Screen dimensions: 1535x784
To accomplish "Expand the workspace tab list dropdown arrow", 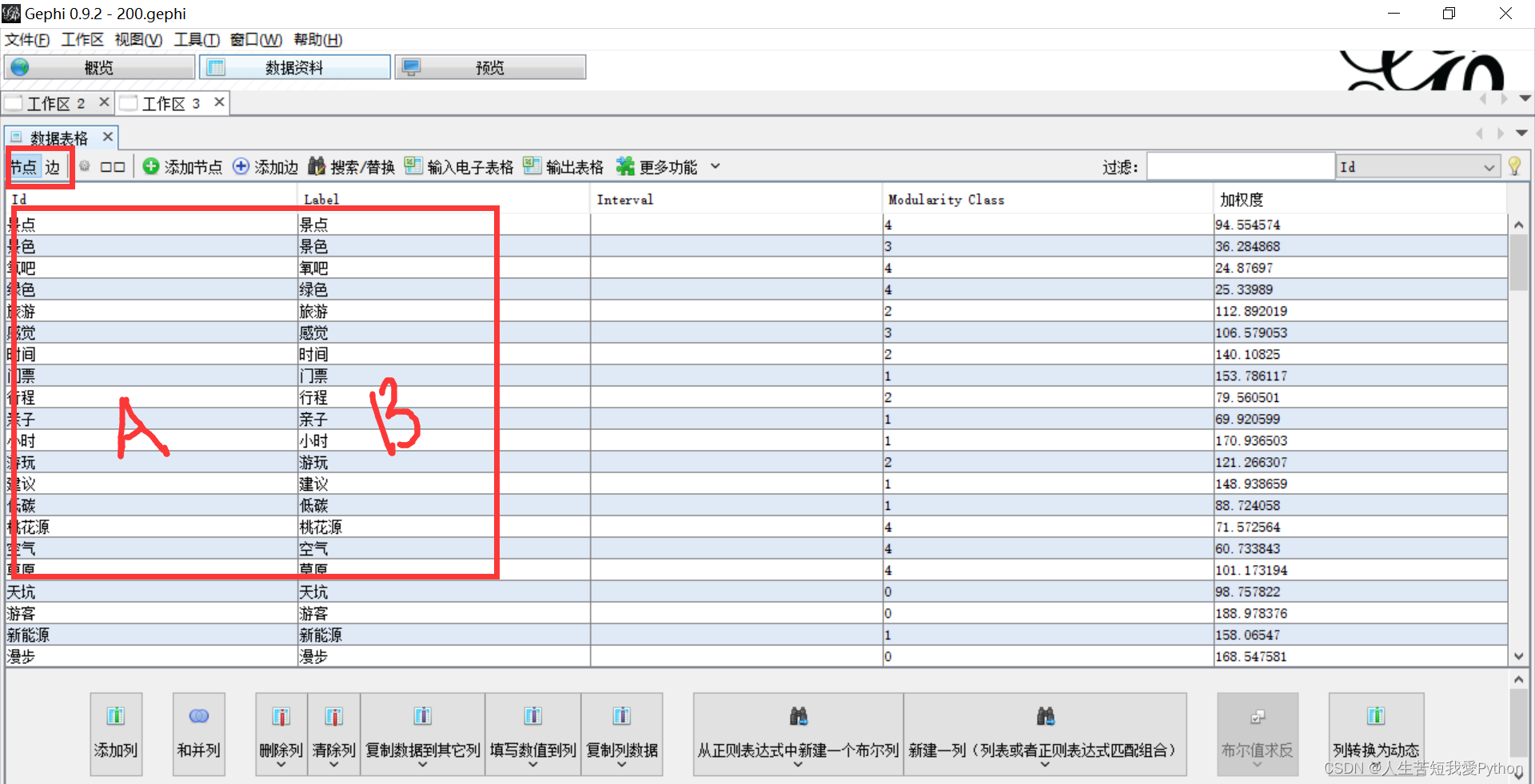I will [1525, 99].
